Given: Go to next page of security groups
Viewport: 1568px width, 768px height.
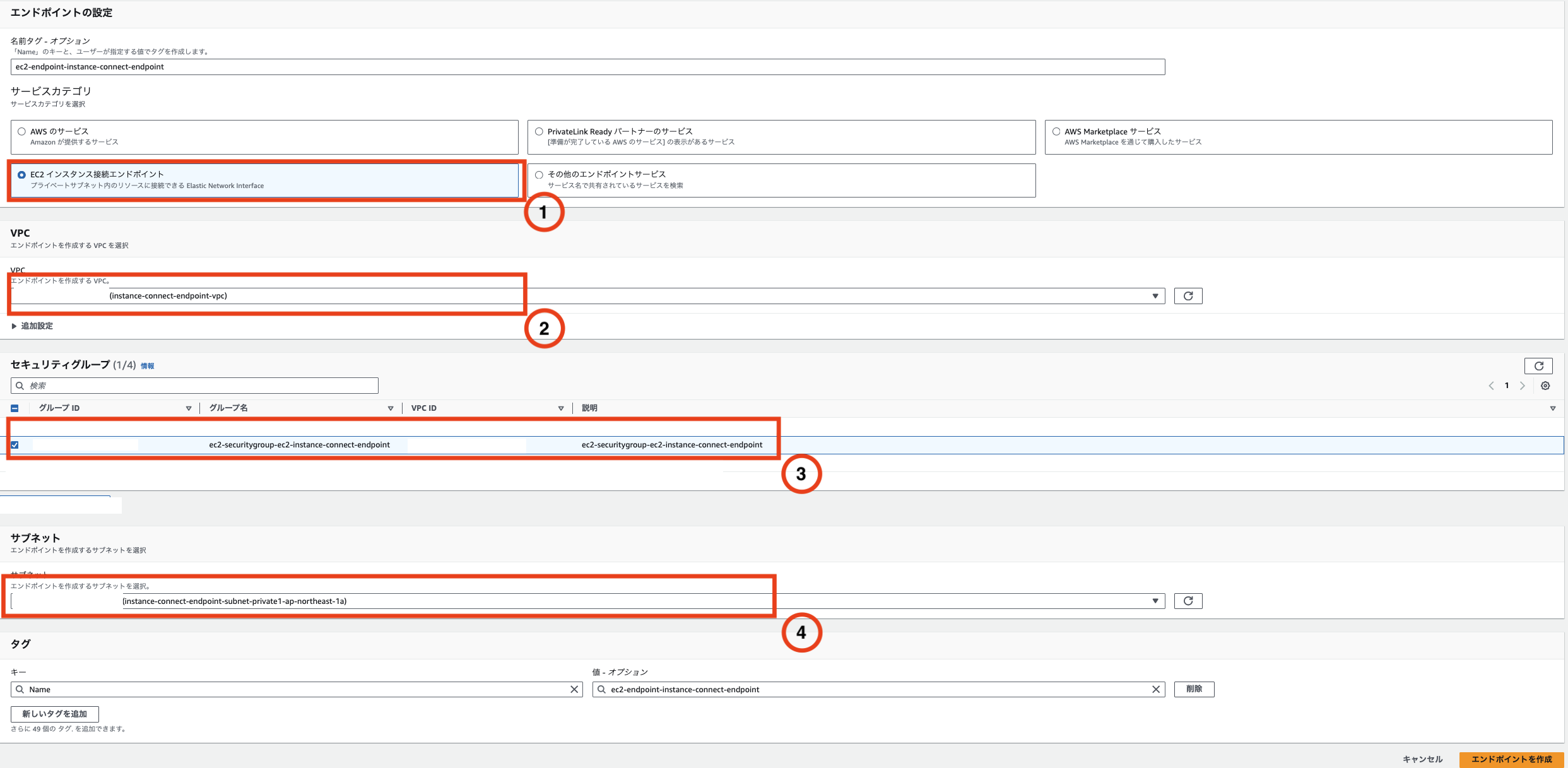Looking at the screenshot, I should 1522,386.
